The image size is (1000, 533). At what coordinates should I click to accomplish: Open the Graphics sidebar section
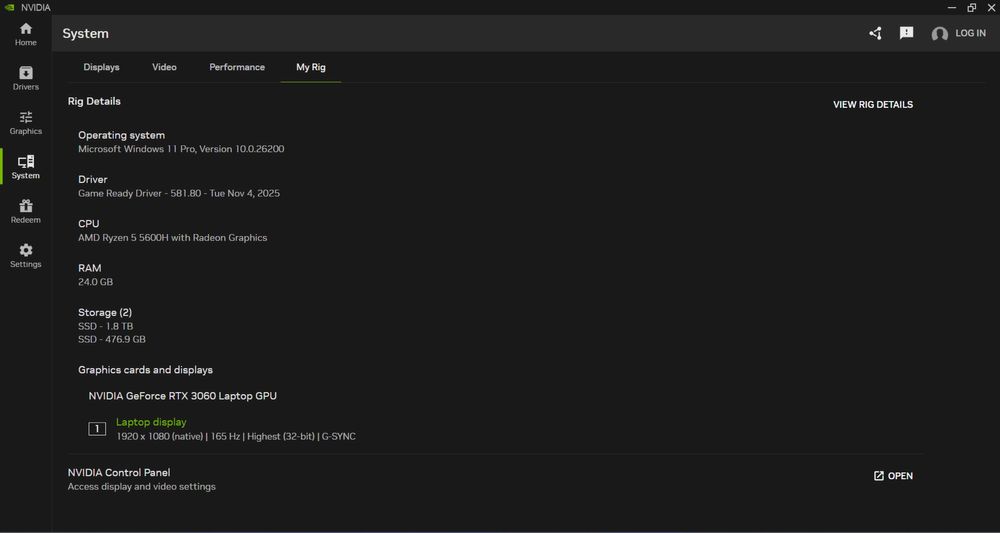[26, 123]
